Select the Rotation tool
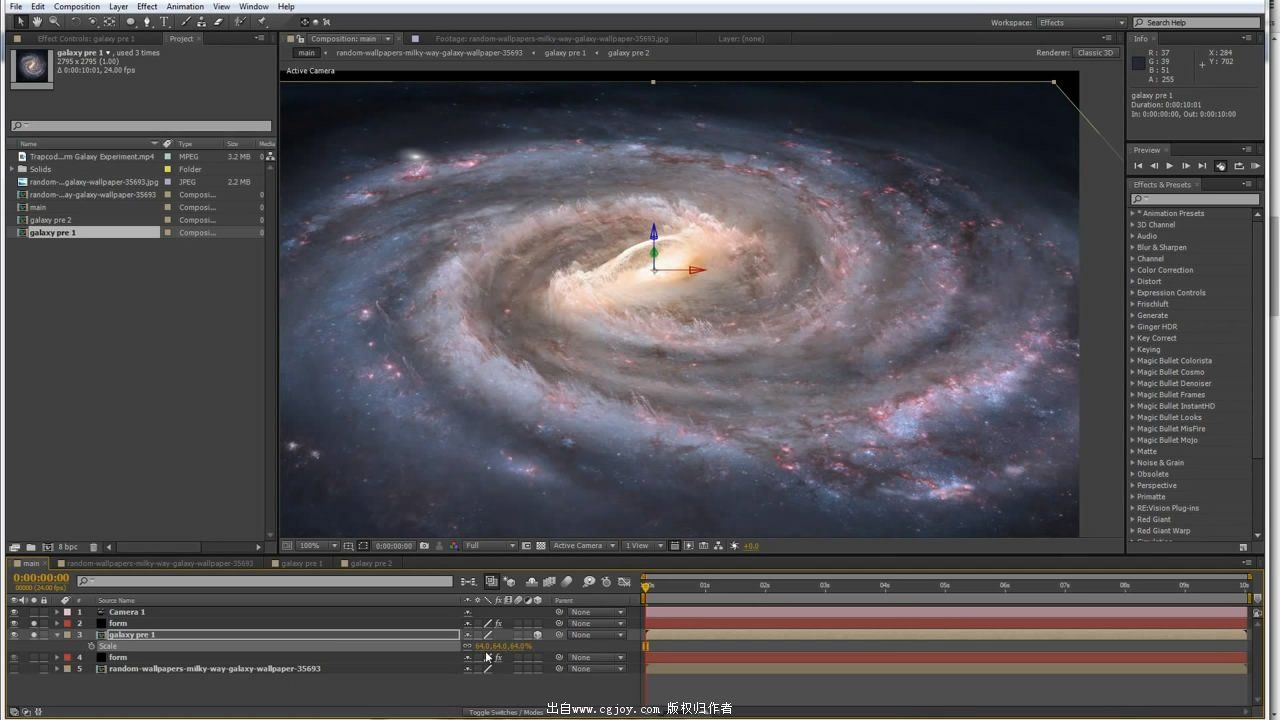Screen dimensions: 1280x720 click(76, 21)
